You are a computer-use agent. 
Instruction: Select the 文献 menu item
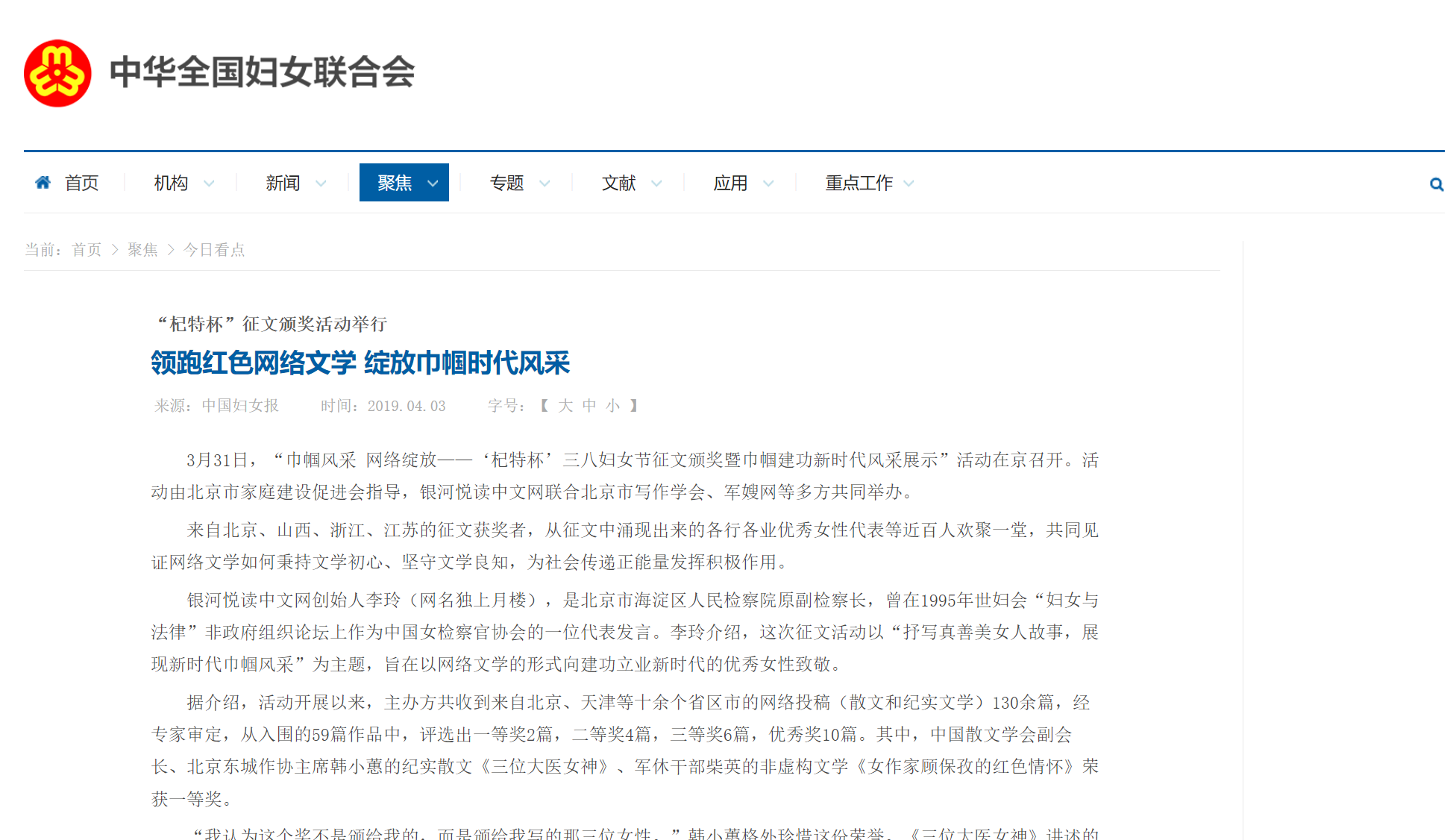tap(618, 183)
